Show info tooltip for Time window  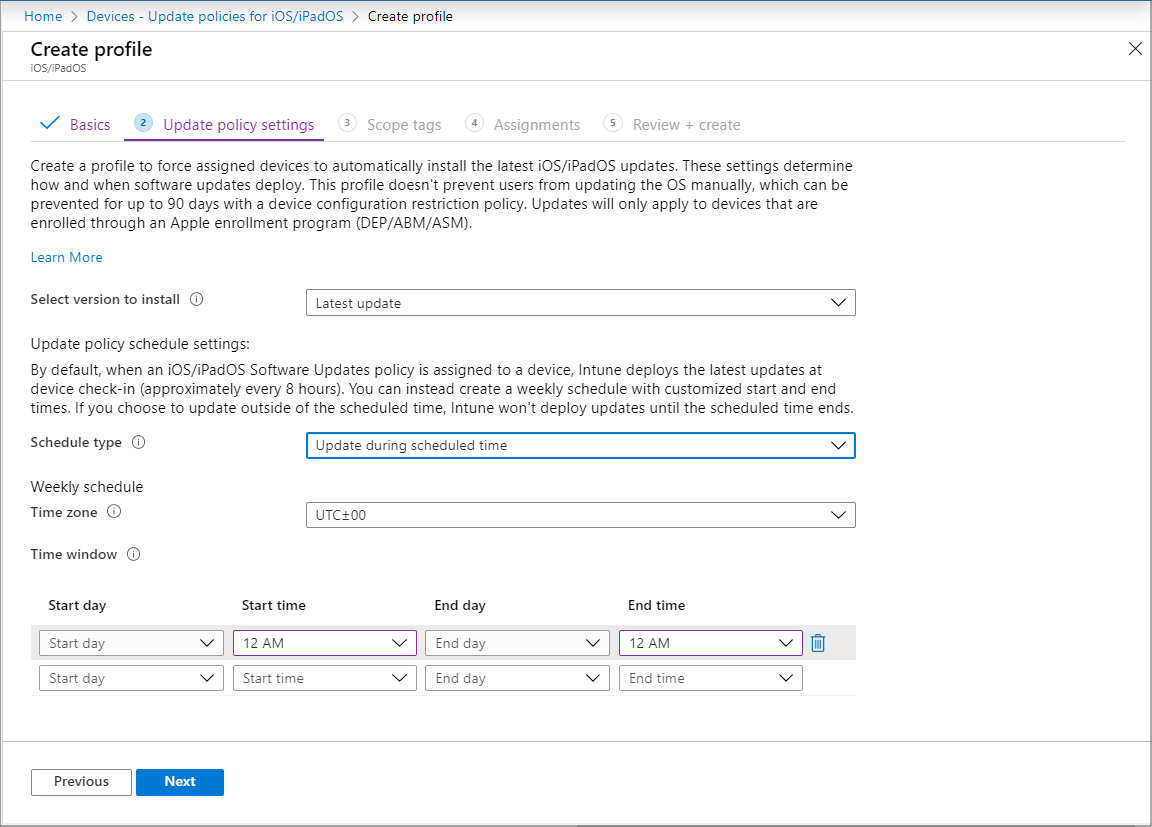click(133, 555)
